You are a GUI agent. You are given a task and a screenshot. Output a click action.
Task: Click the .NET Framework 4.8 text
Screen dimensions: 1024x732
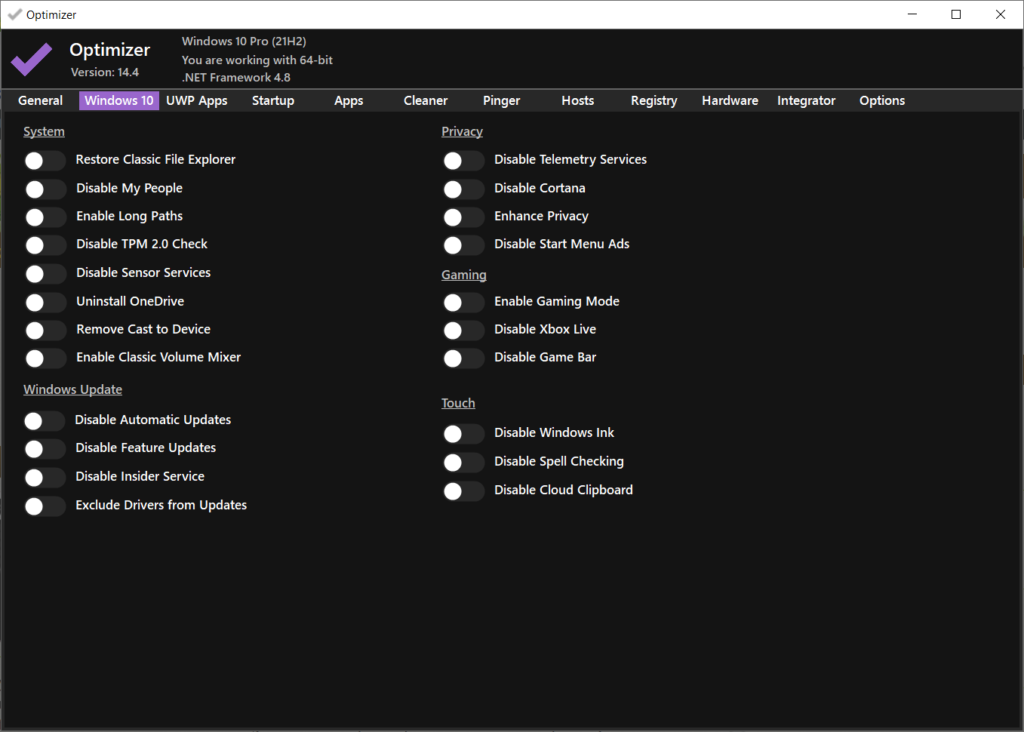click(236, 77)
